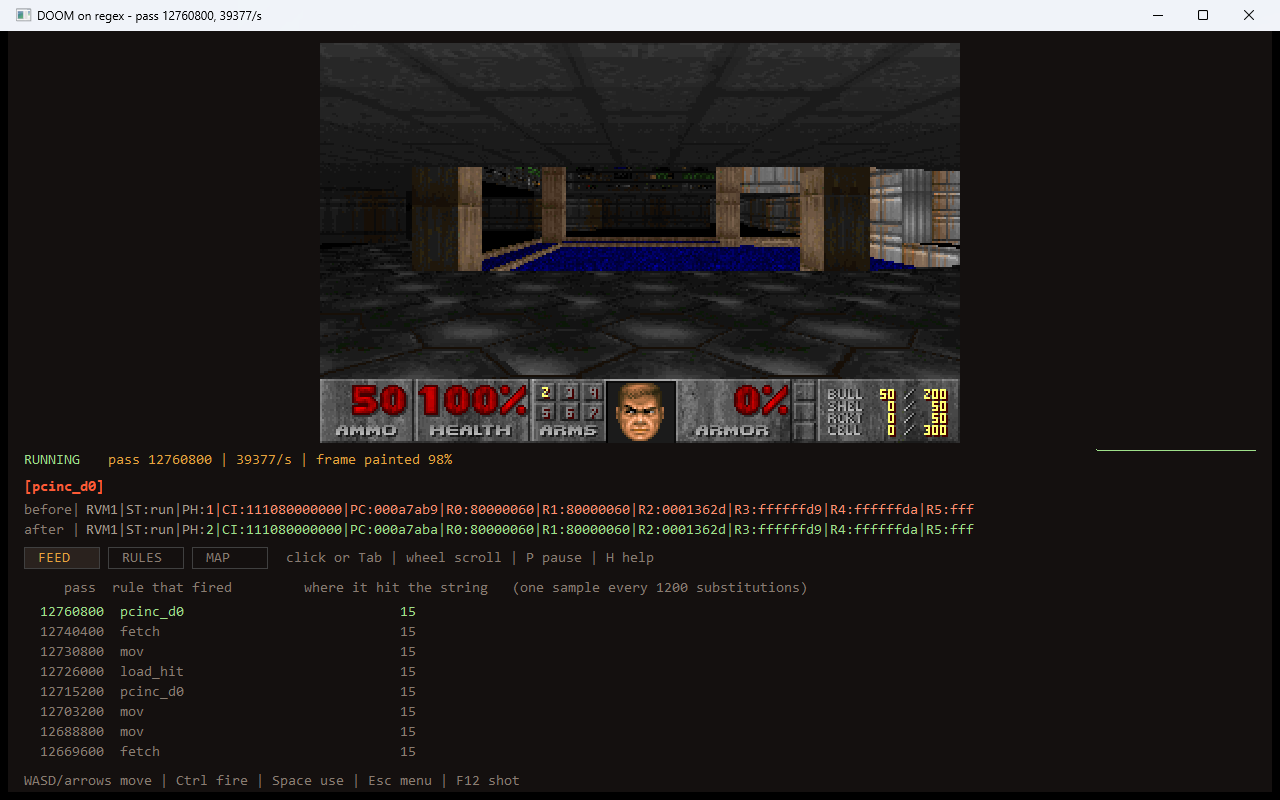Click the Doomguy face in status bar
The width and height of the screenshot is (1280, 800).
(641, 411)
